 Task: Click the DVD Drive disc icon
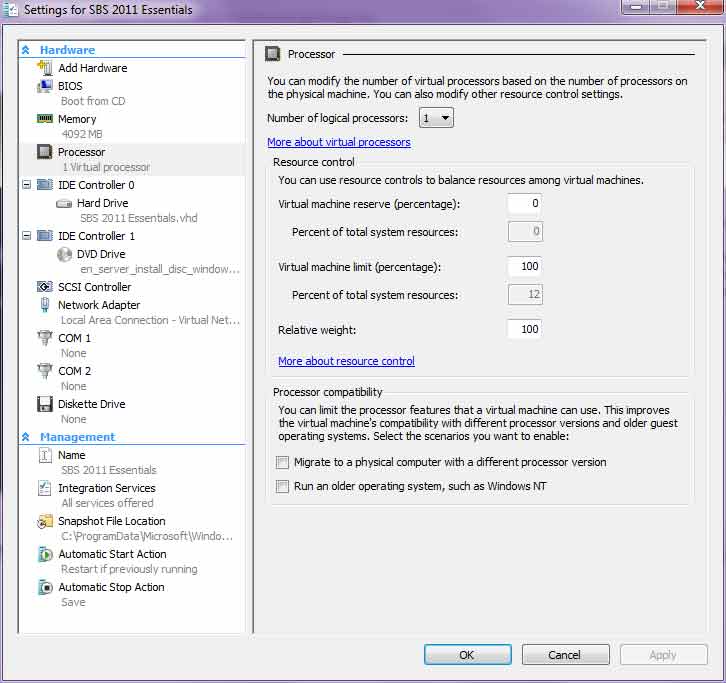pos(64,254)
